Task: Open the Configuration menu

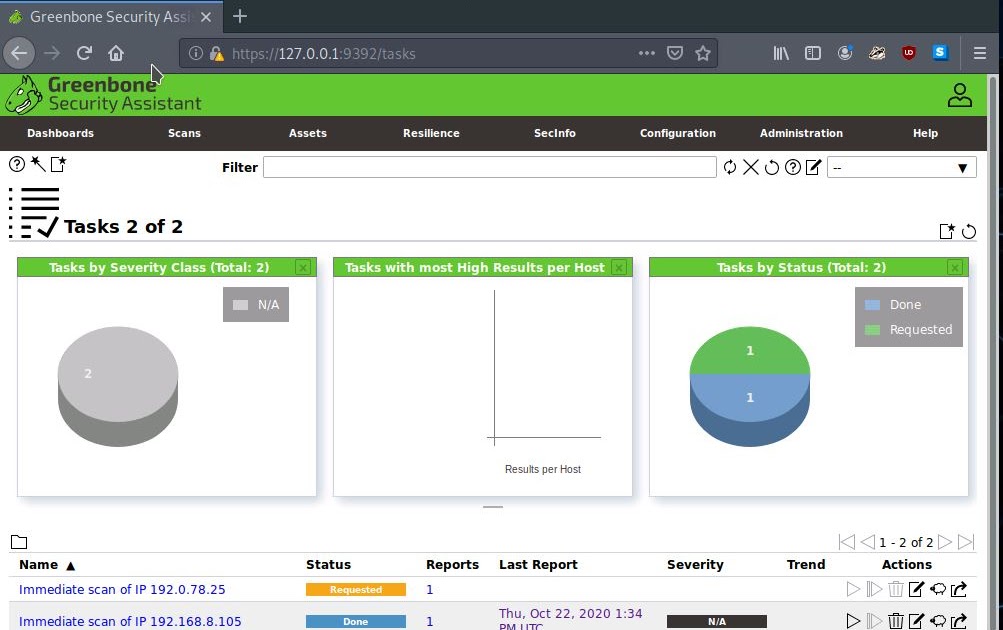Action: (678, 133)
